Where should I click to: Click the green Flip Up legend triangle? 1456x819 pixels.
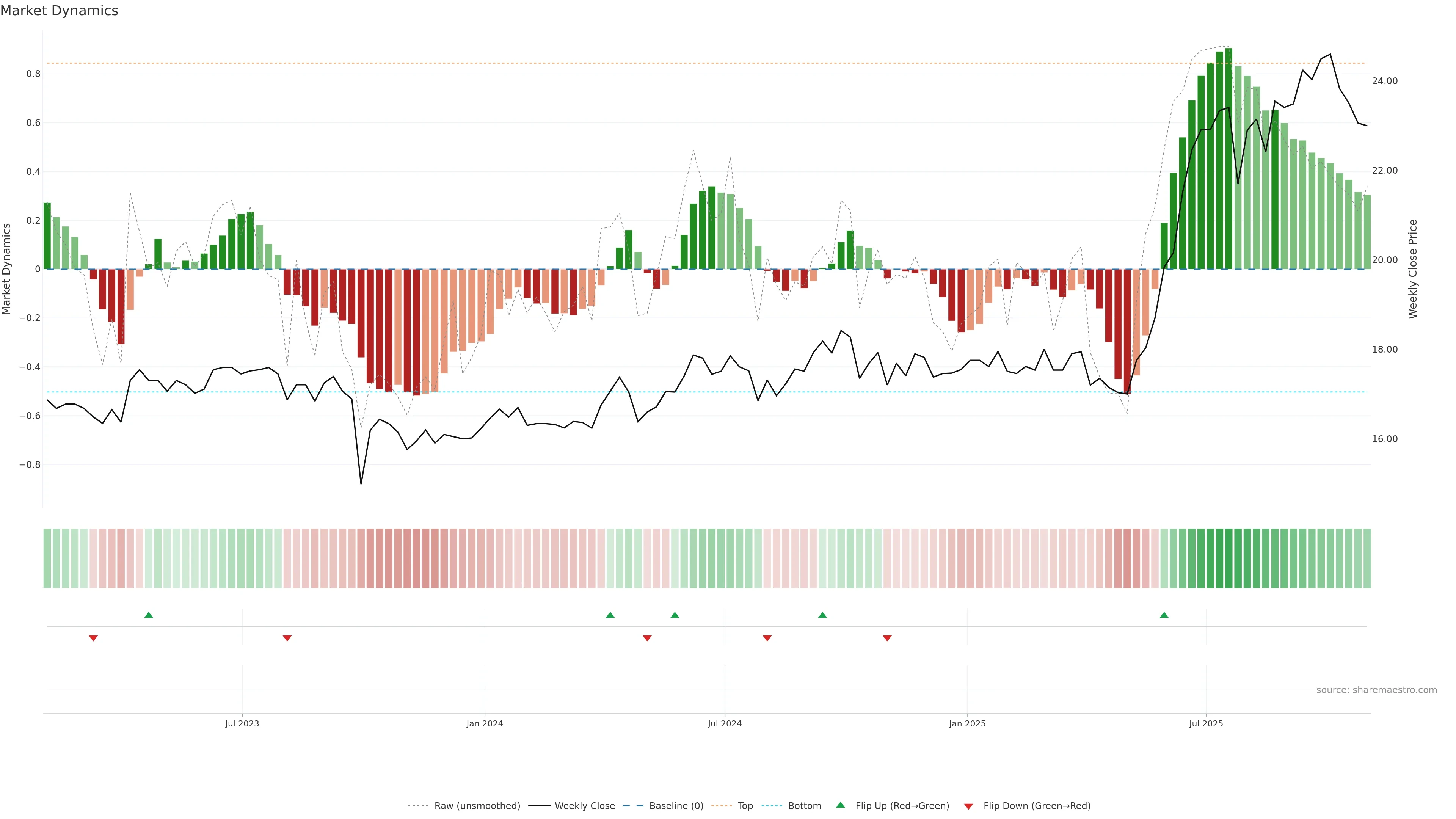[840, 805]
